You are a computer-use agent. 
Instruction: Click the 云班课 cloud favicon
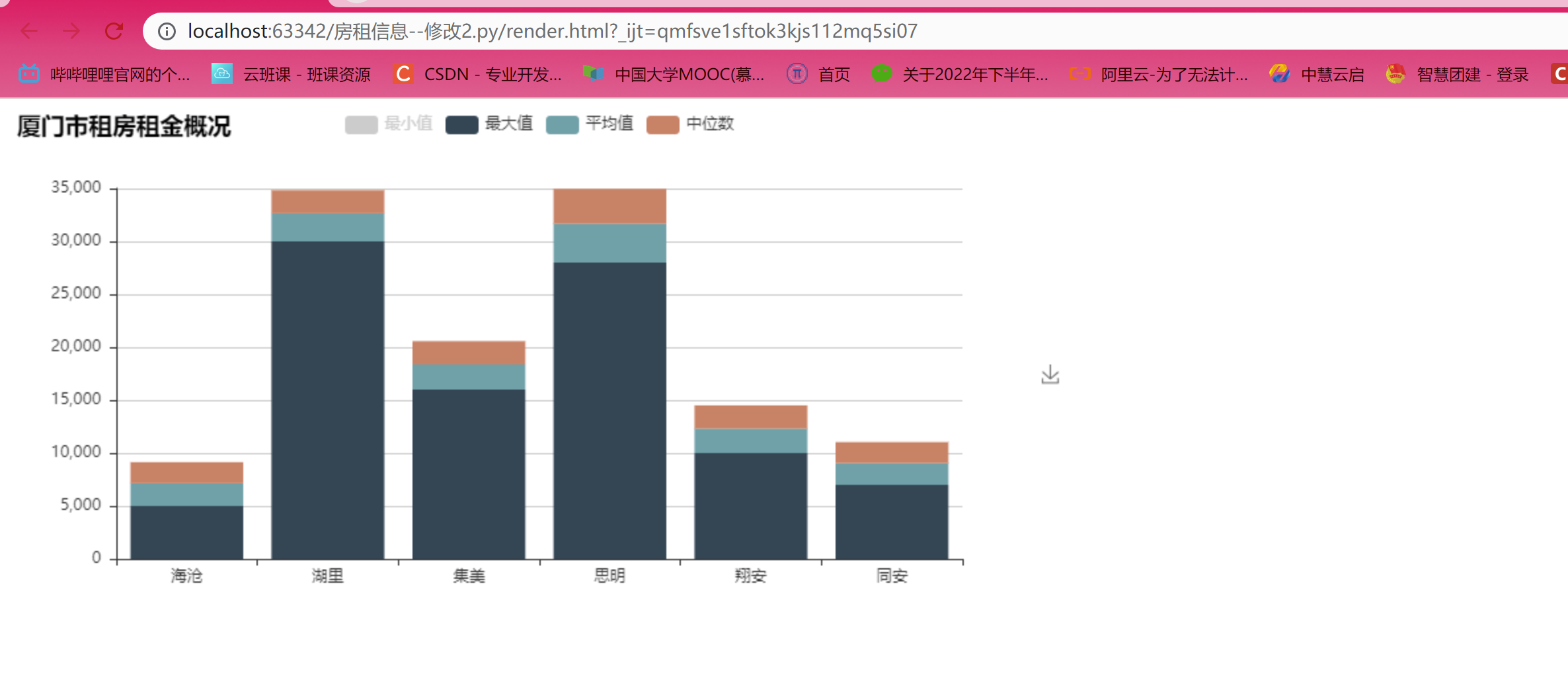tap(221, 73)
